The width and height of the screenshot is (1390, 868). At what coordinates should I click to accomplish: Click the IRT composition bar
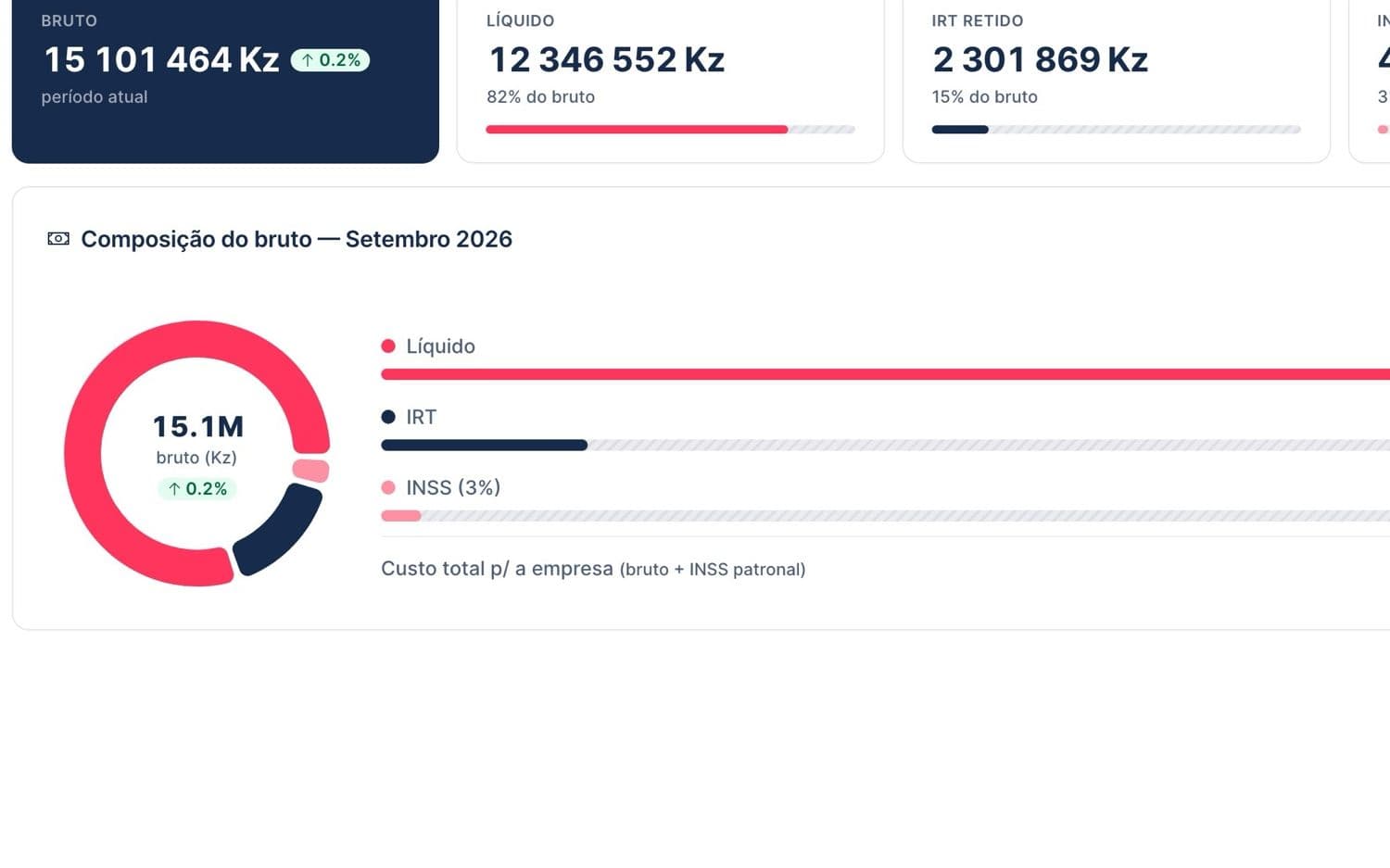pos(885,446)
